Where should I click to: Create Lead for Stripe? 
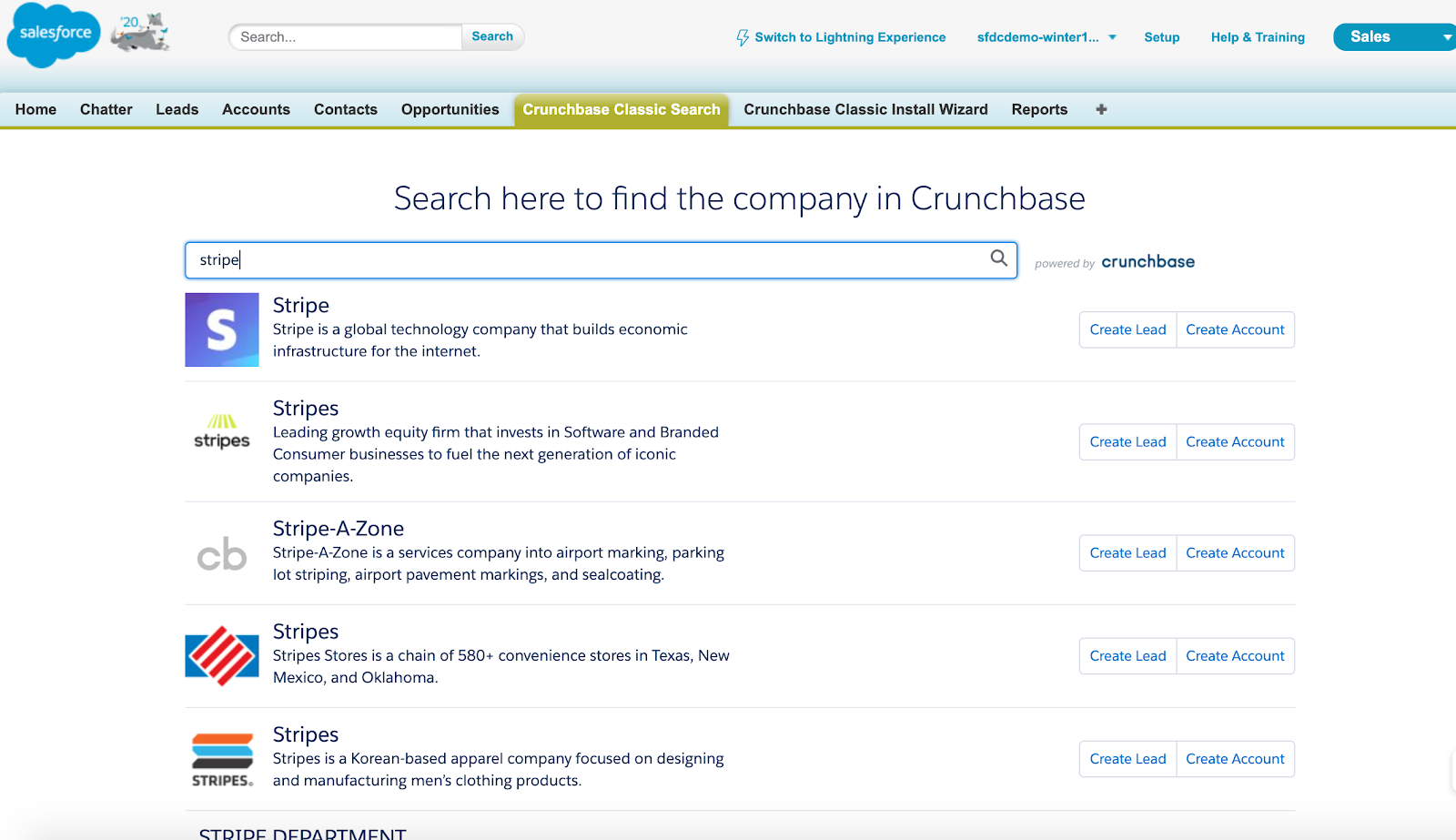[1127, 329]
